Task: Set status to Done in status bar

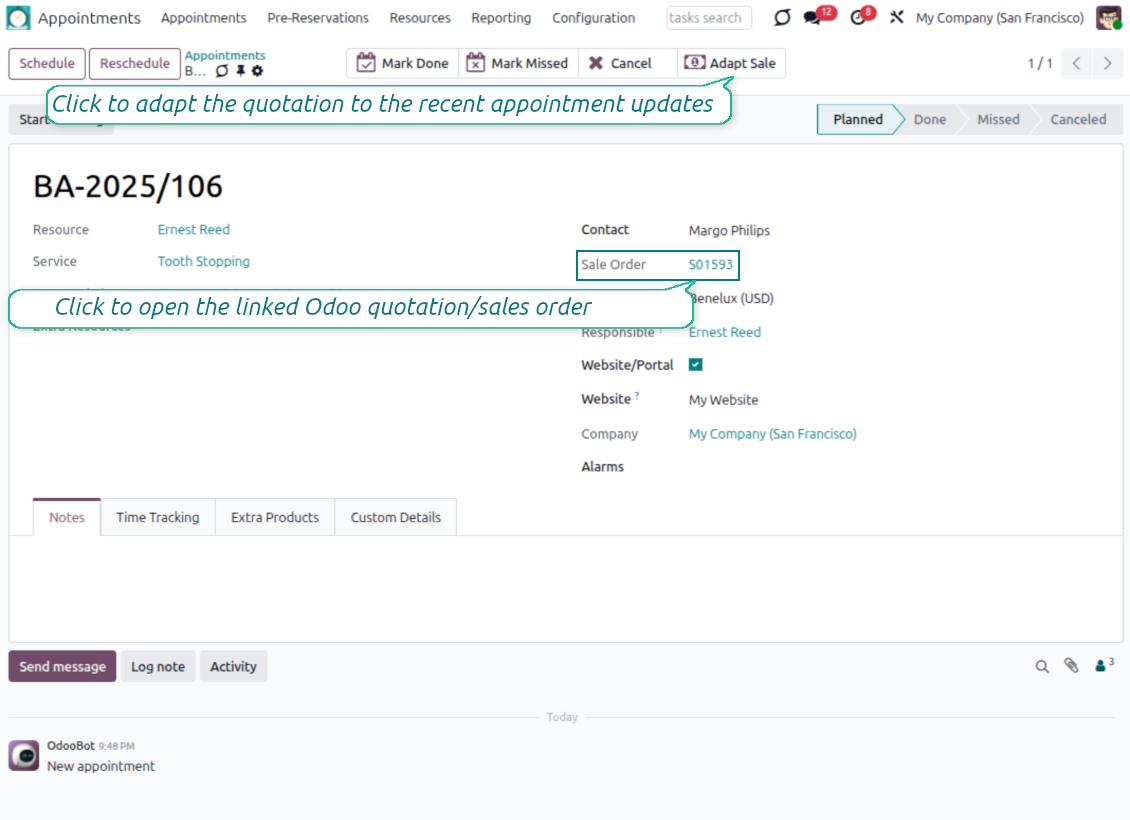Action: (929, 119)
